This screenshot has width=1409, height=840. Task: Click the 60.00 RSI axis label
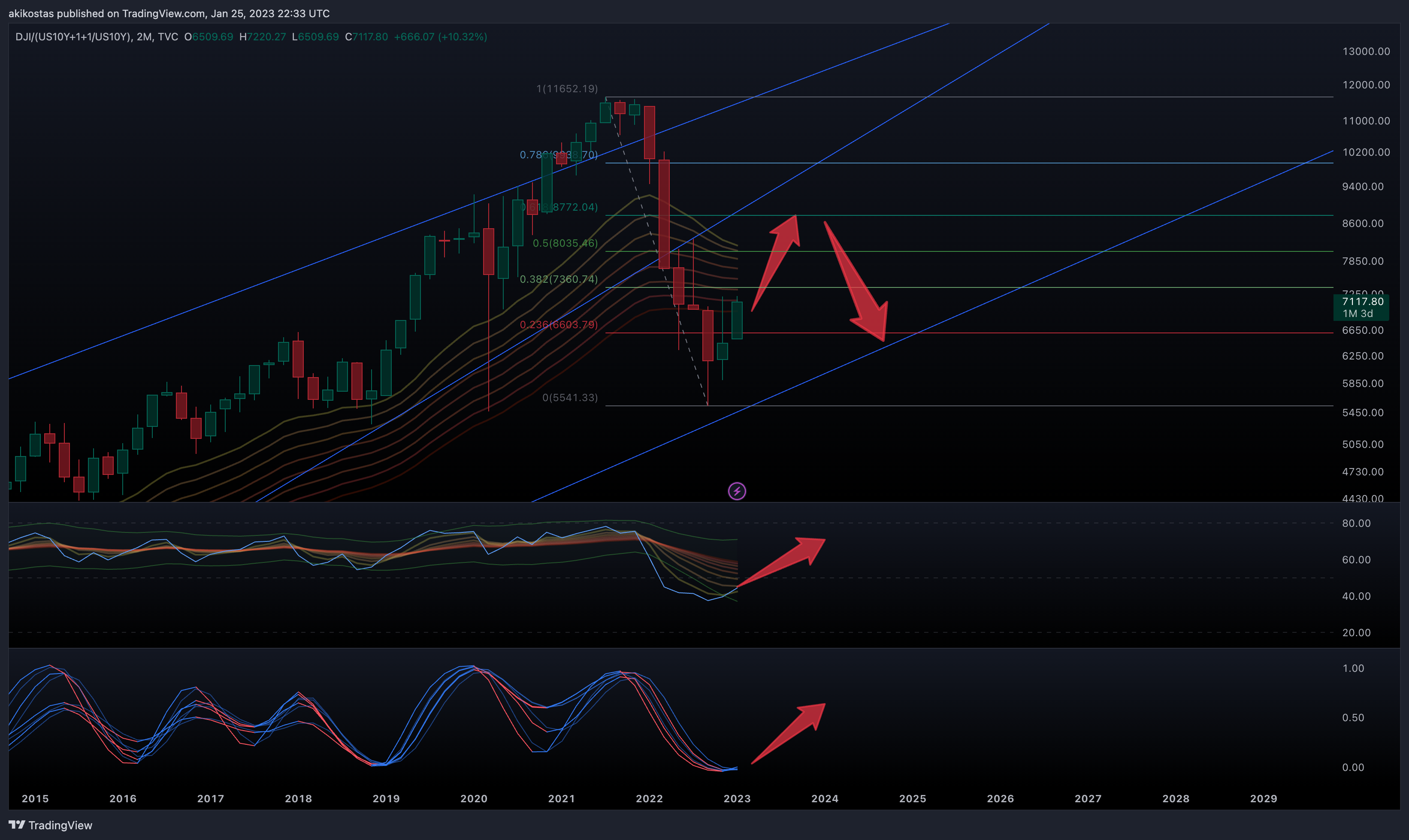click(x=1356, y=560)
